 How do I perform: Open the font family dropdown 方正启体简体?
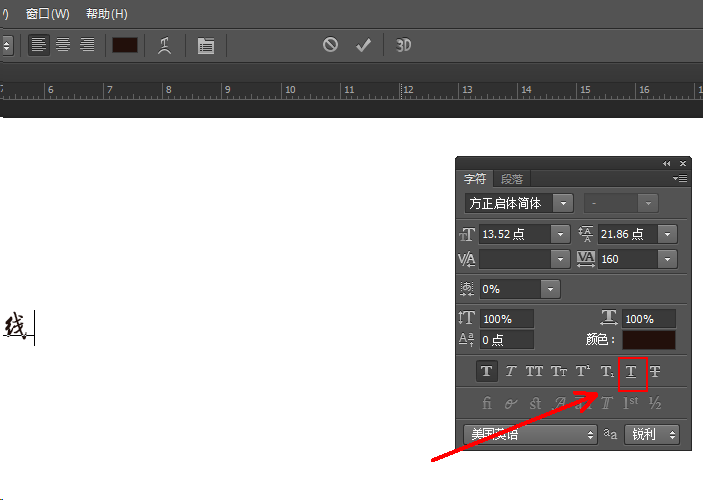[519, 204]
